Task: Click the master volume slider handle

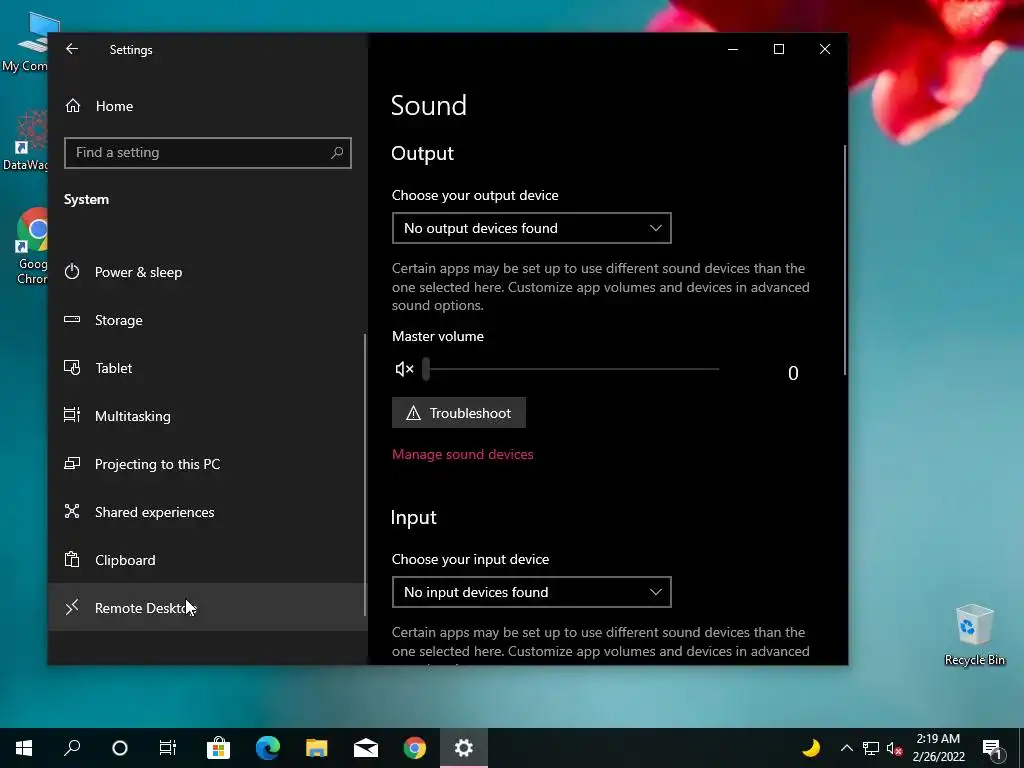Action: pos(426,369)
